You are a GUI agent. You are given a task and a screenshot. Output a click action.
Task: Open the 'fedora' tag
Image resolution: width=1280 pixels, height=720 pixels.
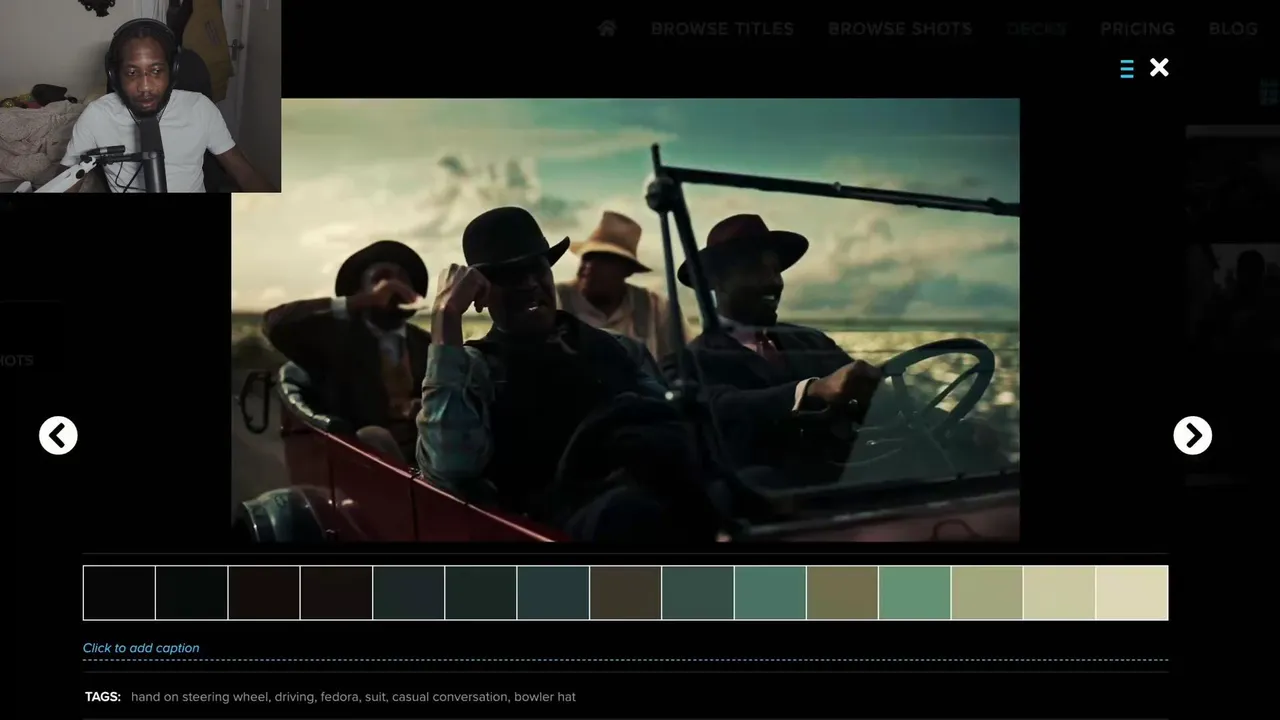click(x=339, y=697)
